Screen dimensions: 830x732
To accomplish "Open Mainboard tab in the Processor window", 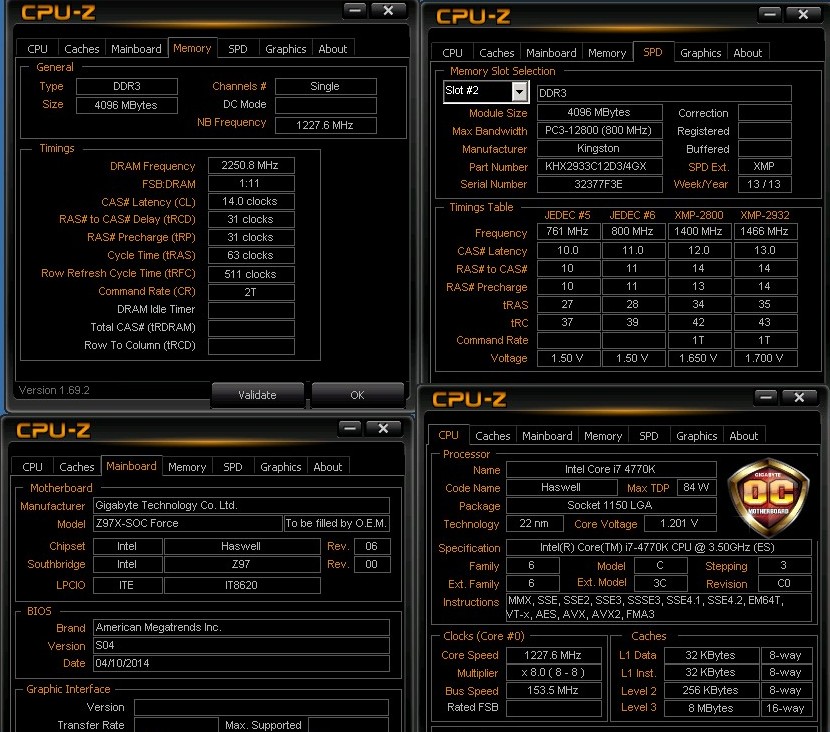I will point(547,436).
